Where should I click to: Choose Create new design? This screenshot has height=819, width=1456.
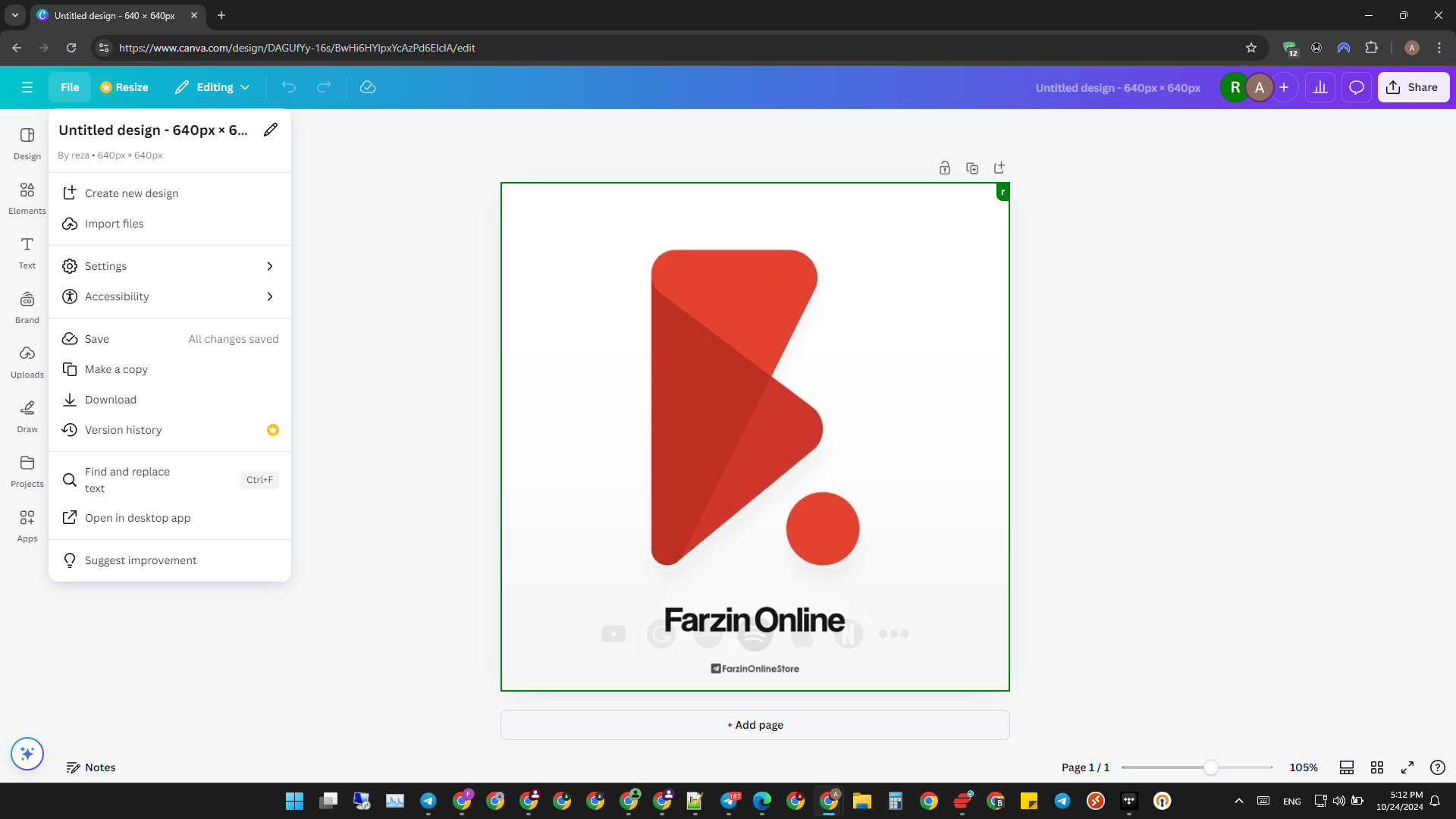170,193
